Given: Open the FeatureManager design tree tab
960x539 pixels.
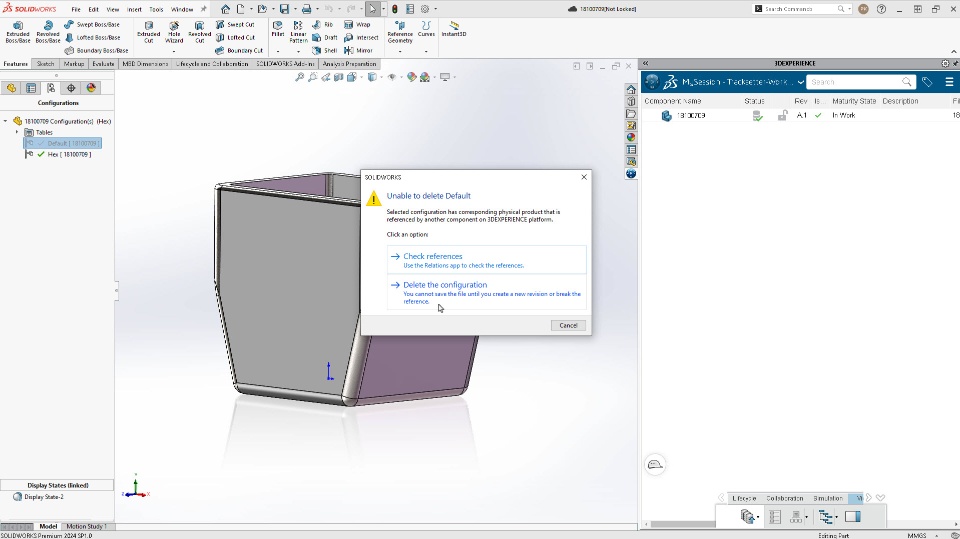Looking at the screenshot, I should click(x=11, y=88).
